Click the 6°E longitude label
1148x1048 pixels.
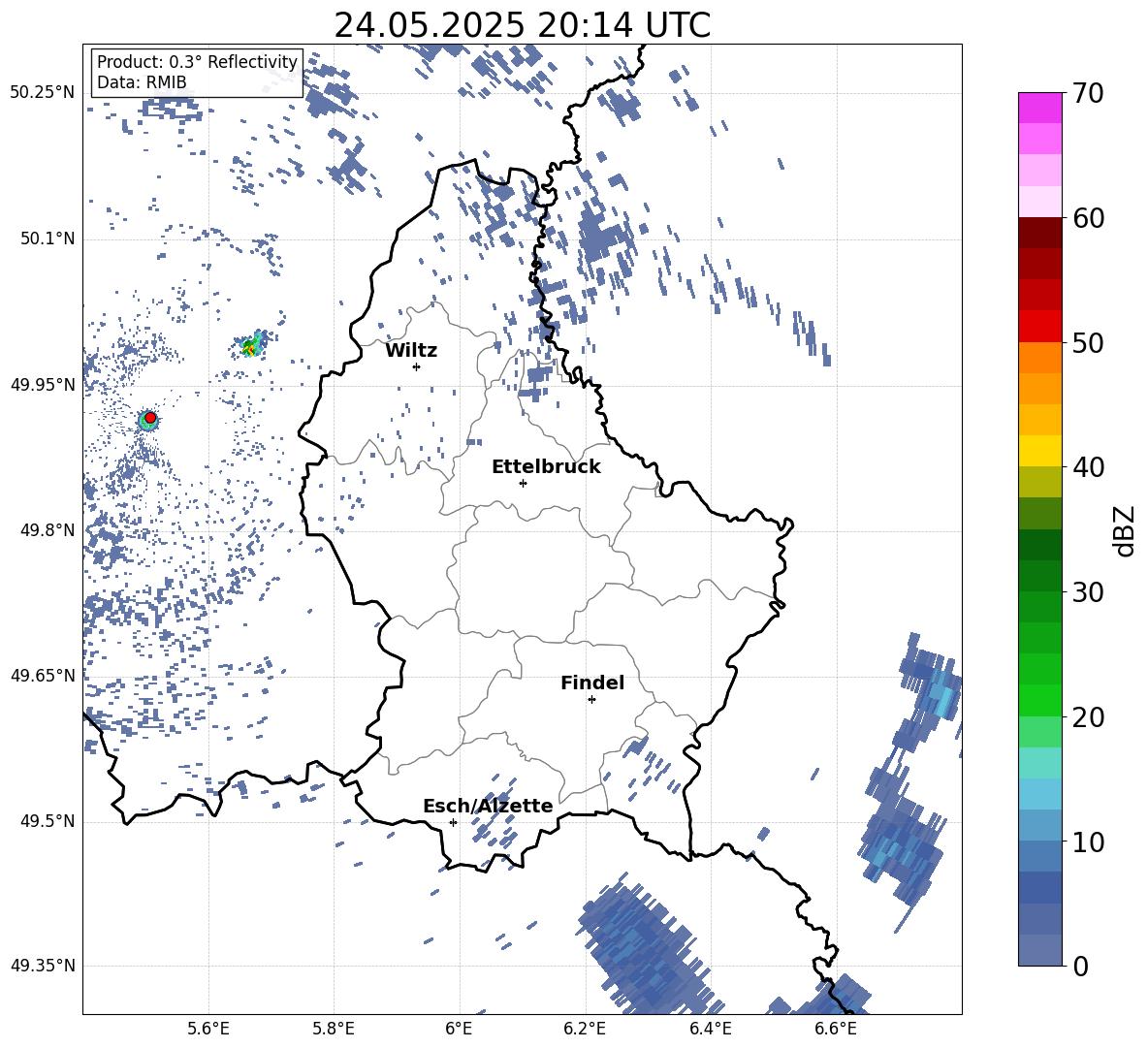[x=459, y=1029]
